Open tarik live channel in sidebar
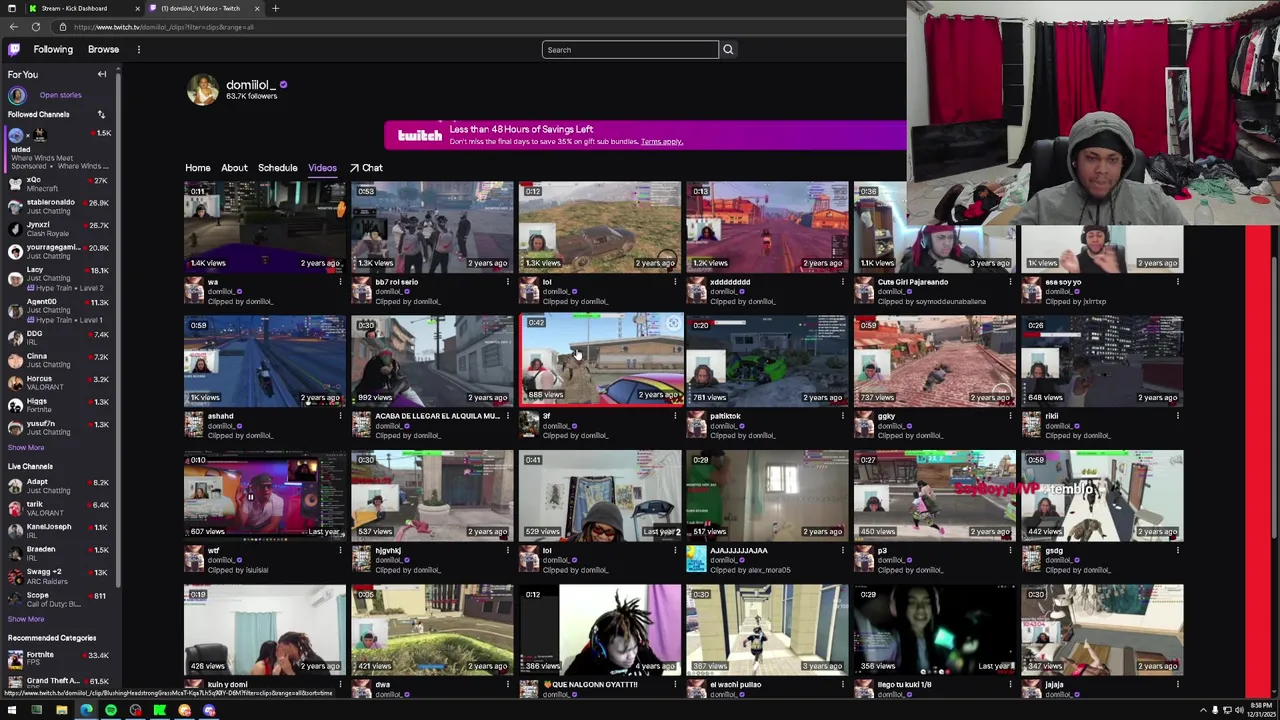Viewport: 1280px width, 720px height. tap(58, 508)
